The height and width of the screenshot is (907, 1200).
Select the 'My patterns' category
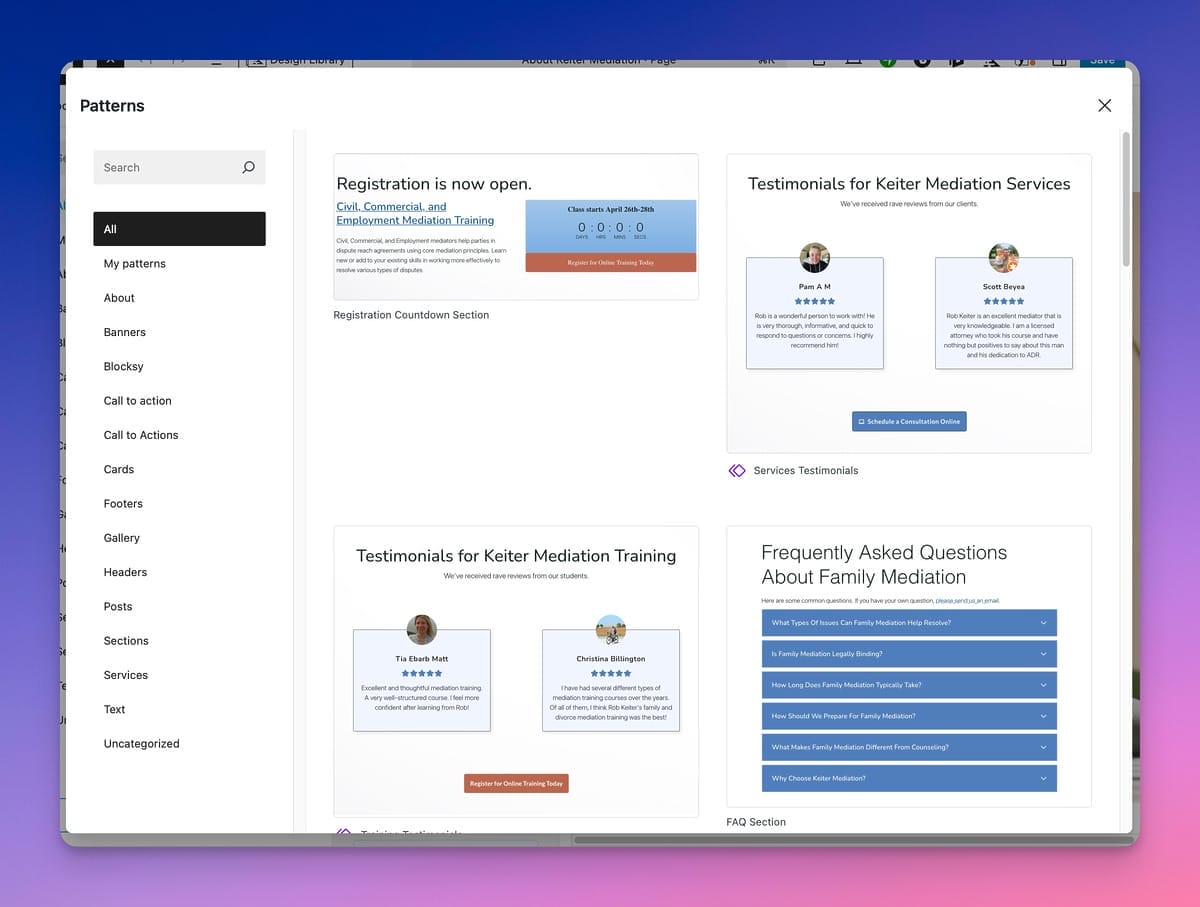click(135, 264)
